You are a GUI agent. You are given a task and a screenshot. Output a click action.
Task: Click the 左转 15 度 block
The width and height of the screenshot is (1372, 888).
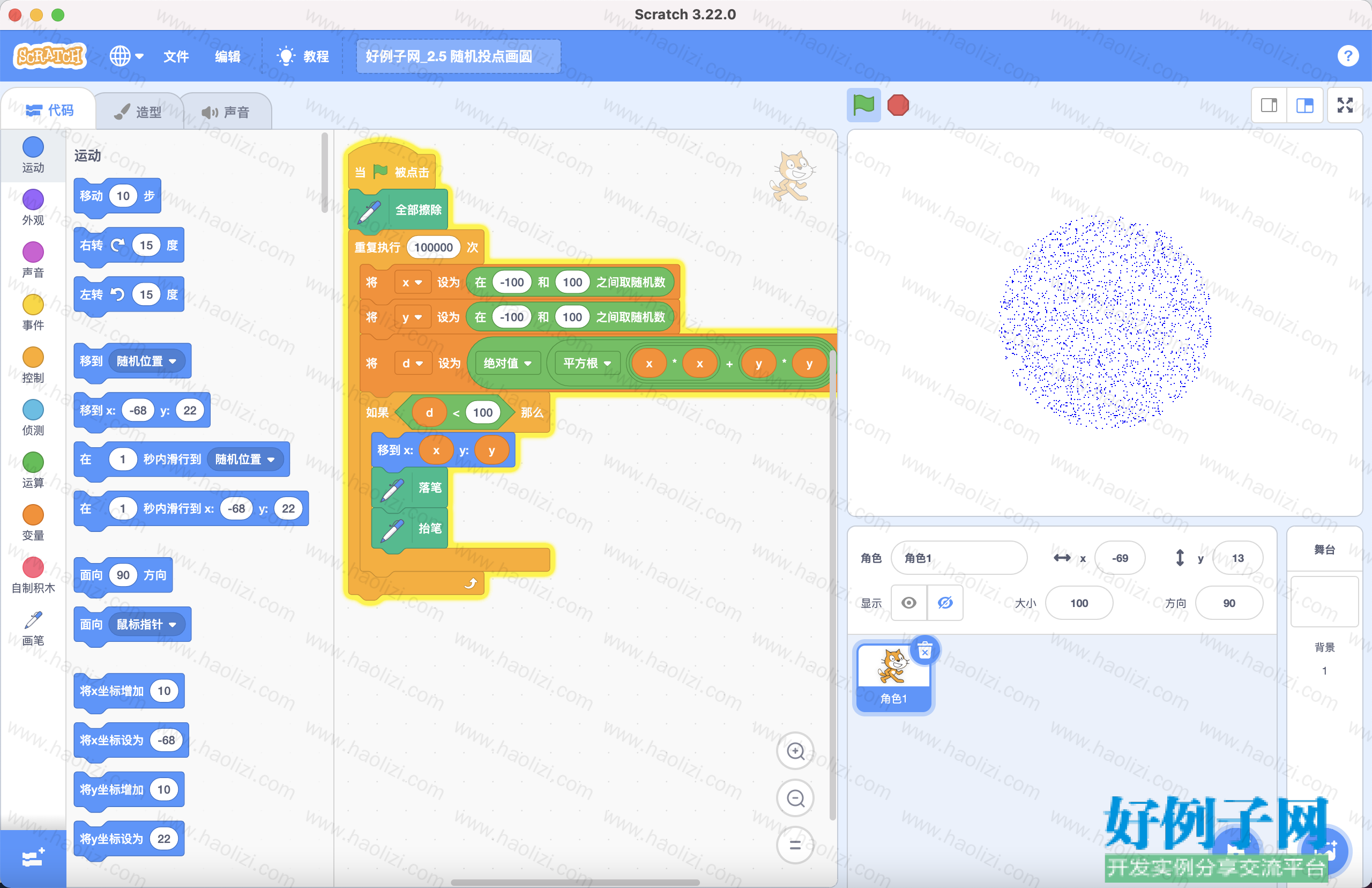pyautogui.click(x=129, y=294)
